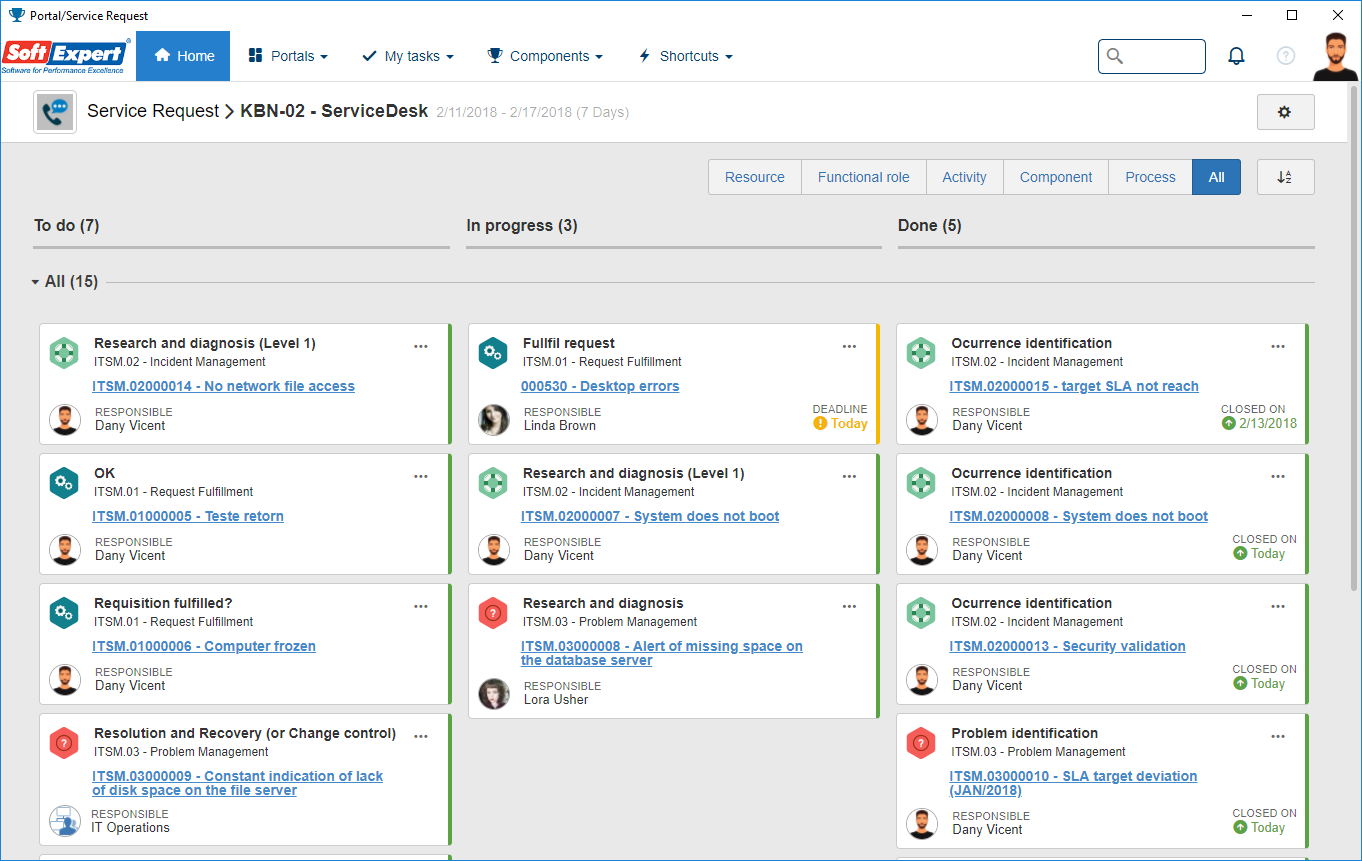Open the Components dropdown menu
This screenshot has height=861, width=1362.
click(x=545, y=56)
